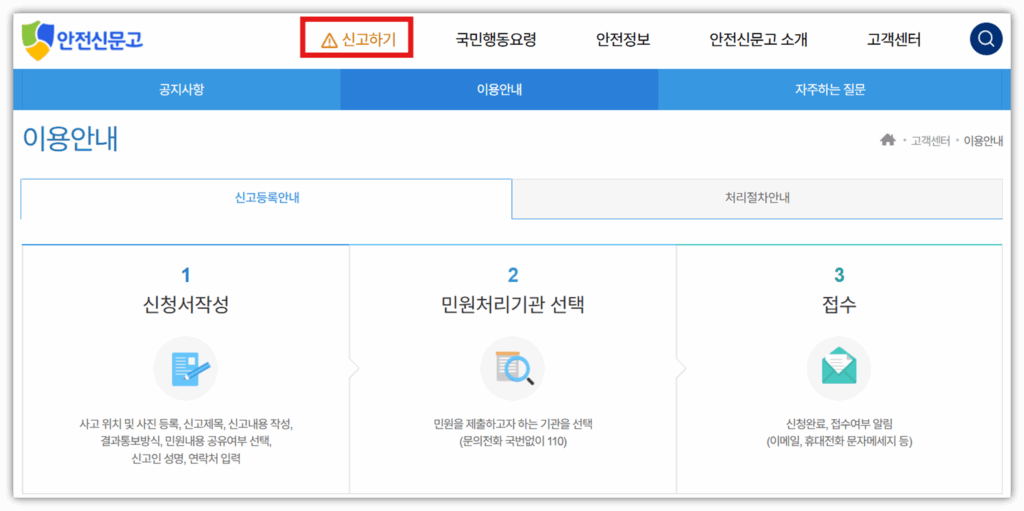The height and width of the screenshot is (511, 1024).
Task: Select the 신고등록안내 tab
Action: pyautogui.click(x=266, y=199)
